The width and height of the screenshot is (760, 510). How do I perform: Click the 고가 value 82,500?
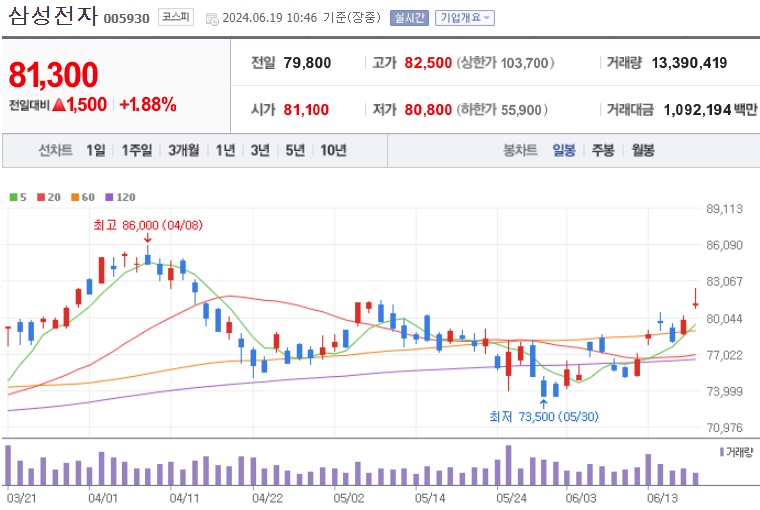[428, 63]
